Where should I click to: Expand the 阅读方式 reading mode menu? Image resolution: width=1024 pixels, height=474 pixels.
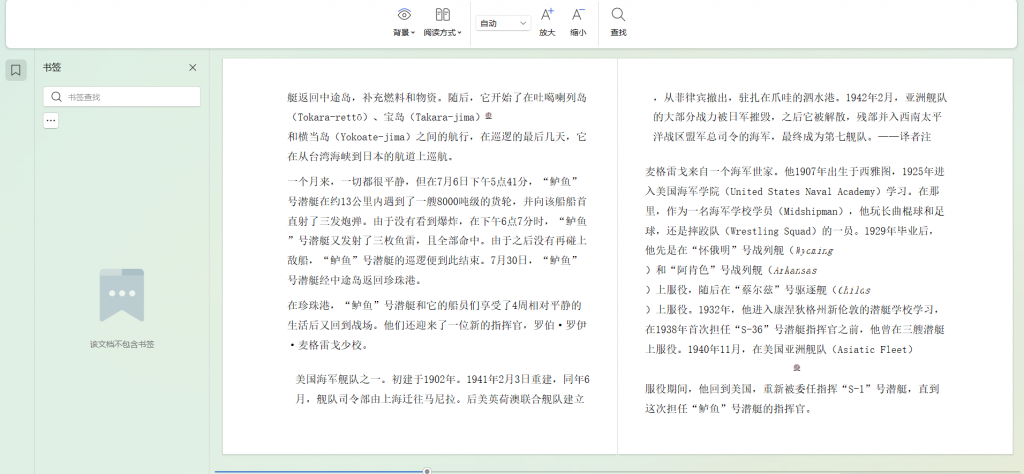click(x=442, y=22)
